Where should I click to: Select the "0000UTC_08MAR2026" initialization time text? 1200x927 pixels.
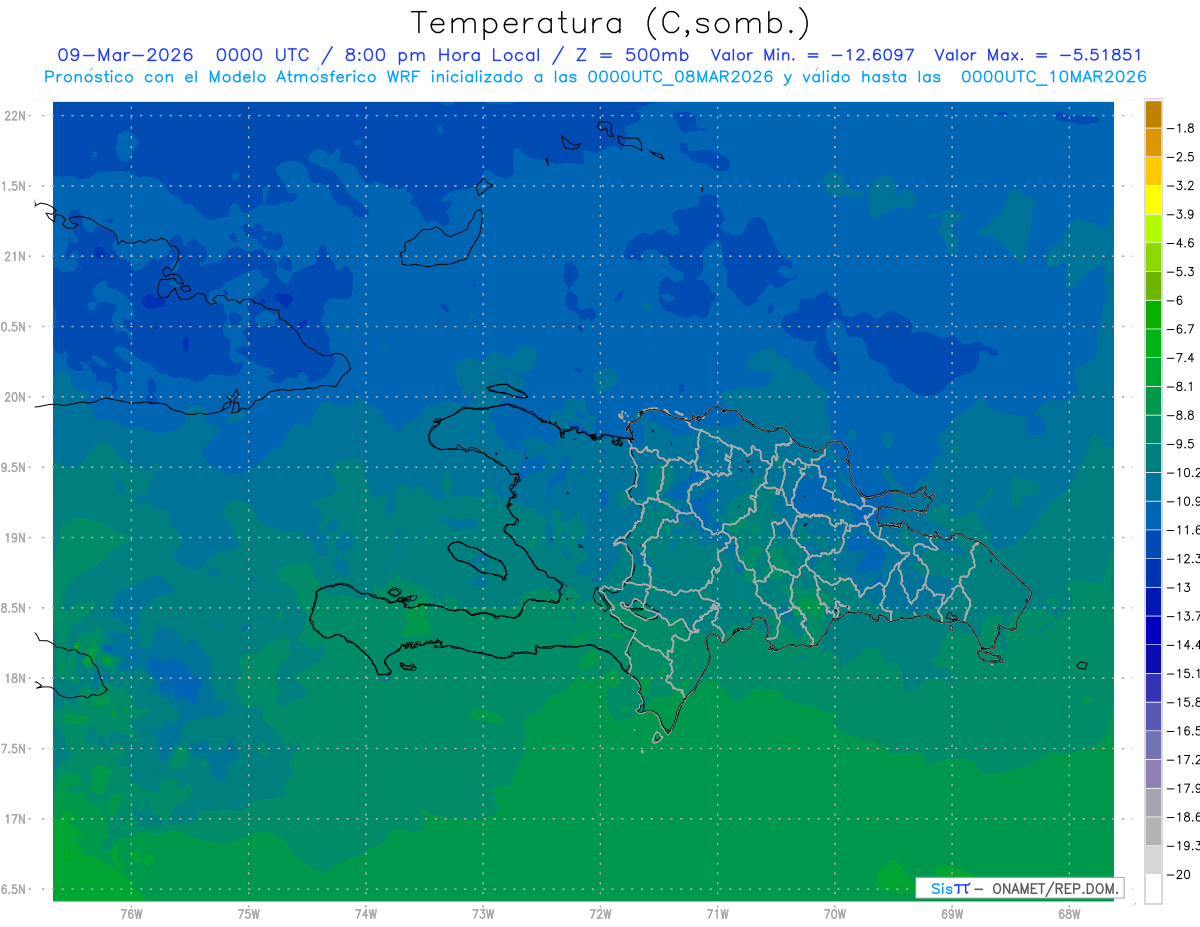680,77
